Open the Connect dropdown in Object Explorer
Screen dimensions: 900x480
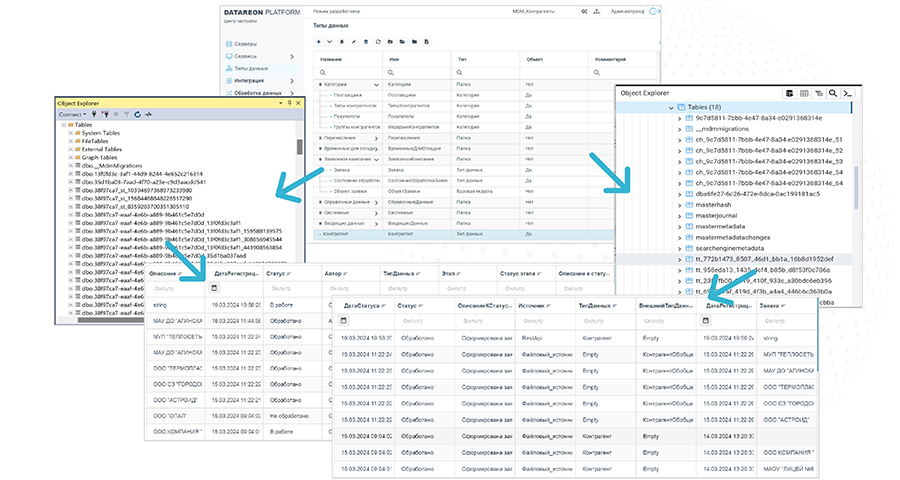pyautogui.click(x=72, y=115)
